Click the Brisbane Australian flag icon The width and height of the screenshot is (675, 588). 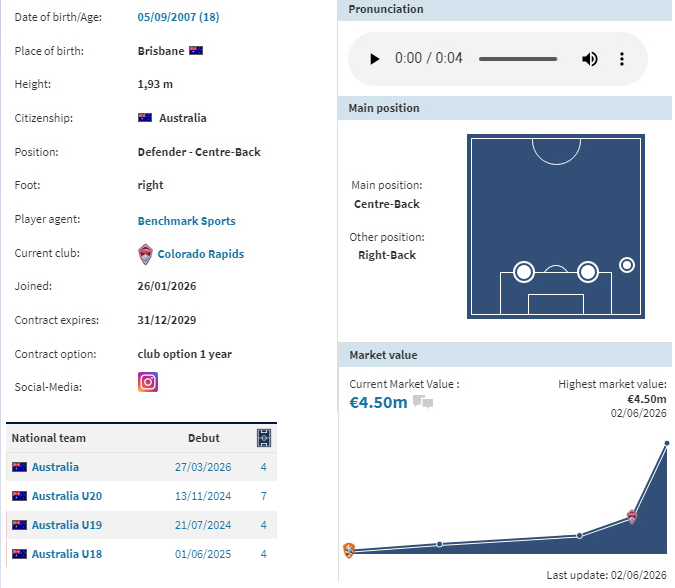pyautogui.click(x=196, y=51)
